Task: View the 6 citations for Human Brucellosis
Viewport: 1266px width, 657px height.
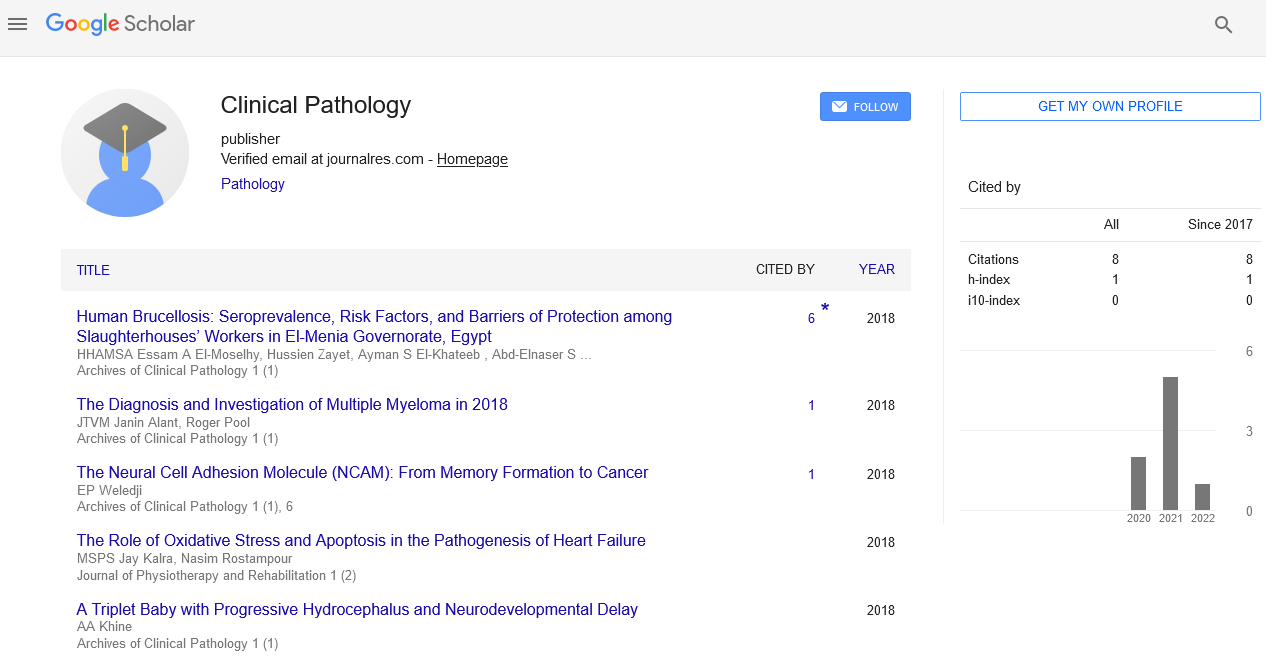Action: 811,319
